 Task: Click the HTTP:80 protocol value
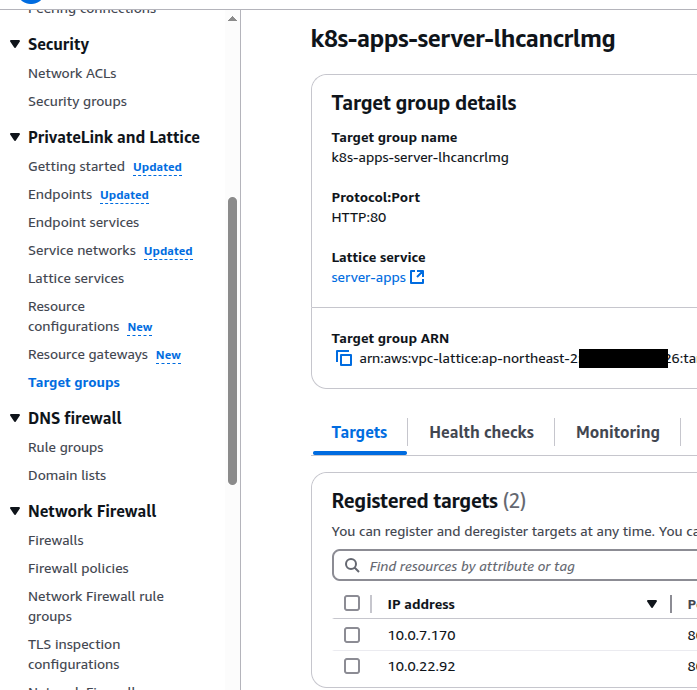[359, 217]
